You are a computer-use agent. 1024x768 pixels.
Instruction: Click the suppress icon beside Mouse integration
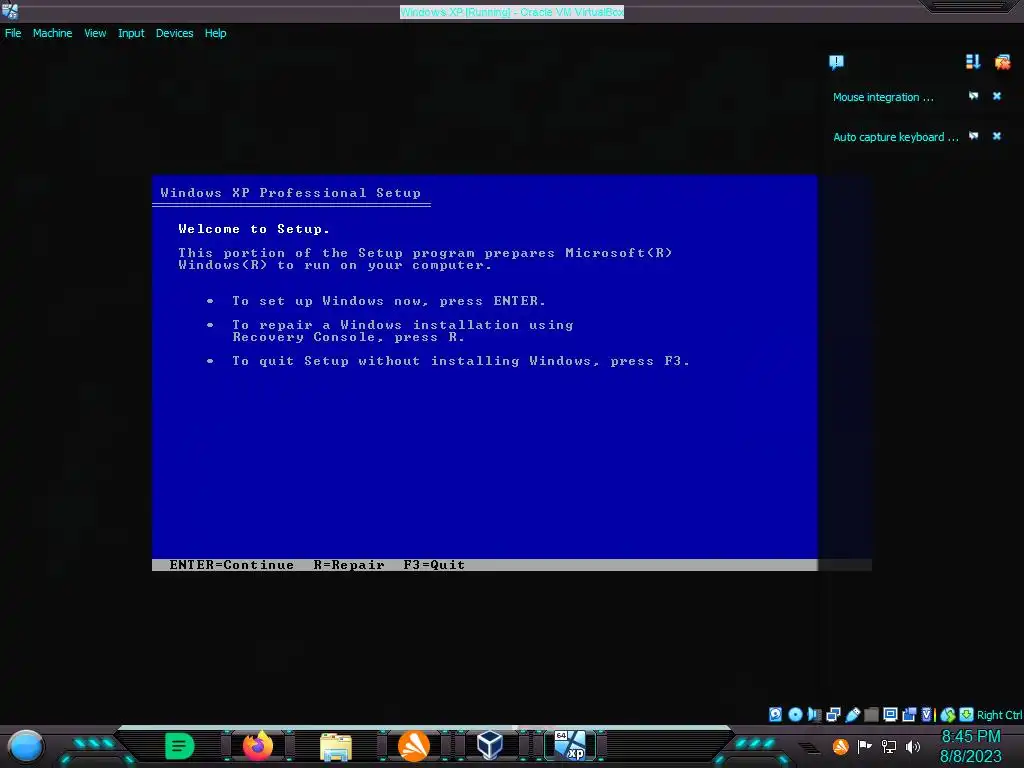coord(973,97)
